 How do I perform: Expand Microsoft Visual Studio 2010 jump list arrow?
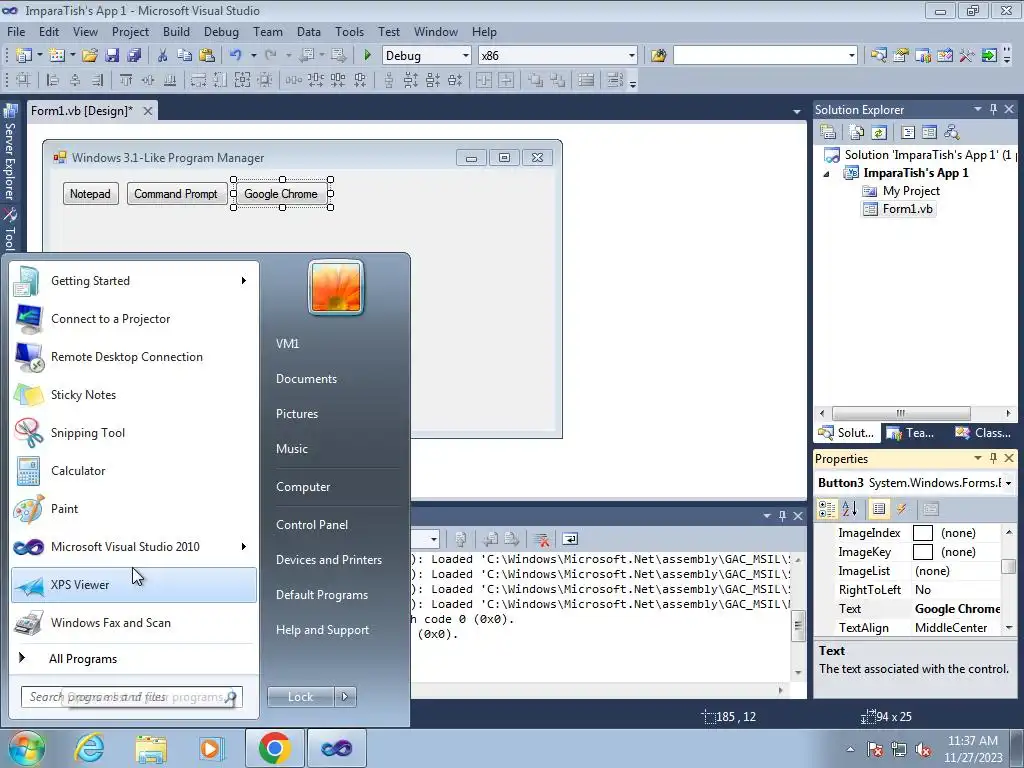(x=244, y=547)
